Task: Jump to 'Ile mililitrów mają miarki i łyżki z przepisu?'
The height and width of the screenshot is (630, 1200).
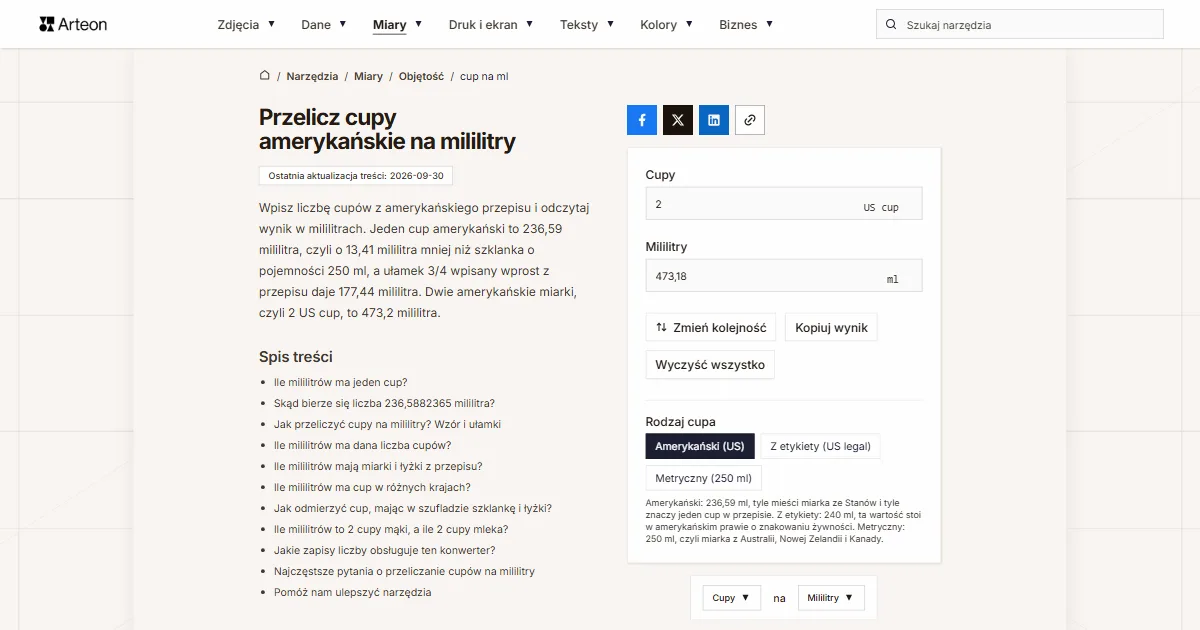Action: coord(378,466)
